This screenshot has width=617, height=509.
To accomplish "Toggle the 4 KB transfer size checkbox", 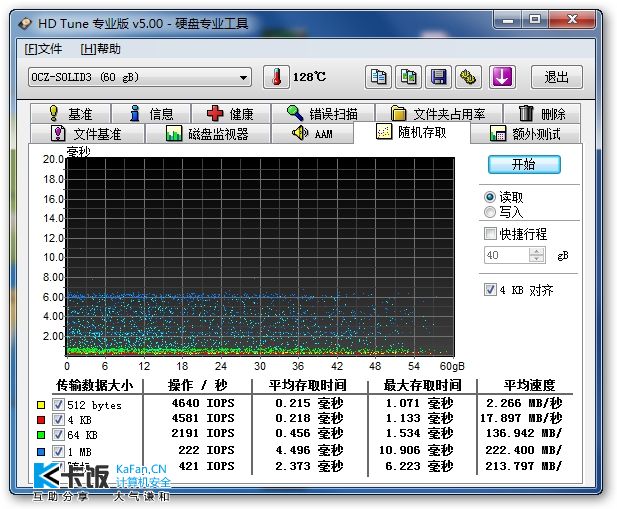I will (x=58, y=419).
